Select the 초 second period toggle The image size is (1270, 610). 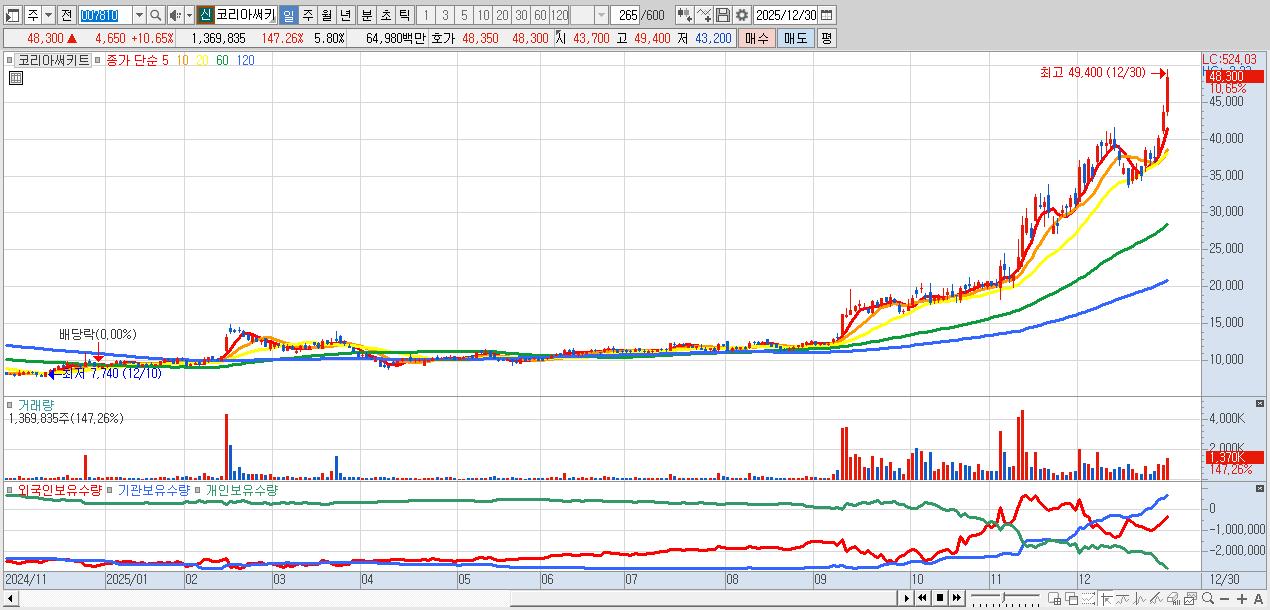[385, 15]
